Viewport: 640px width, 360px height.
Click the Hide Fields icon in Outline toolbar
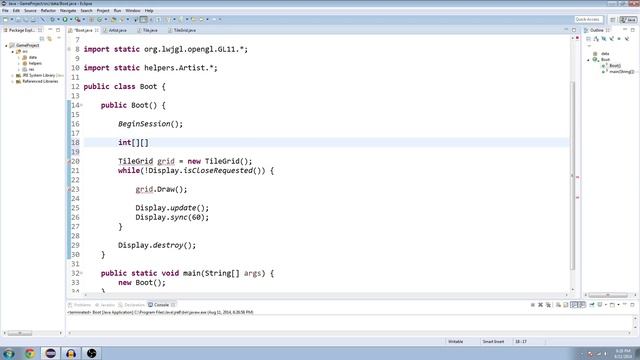pos(604,39)
